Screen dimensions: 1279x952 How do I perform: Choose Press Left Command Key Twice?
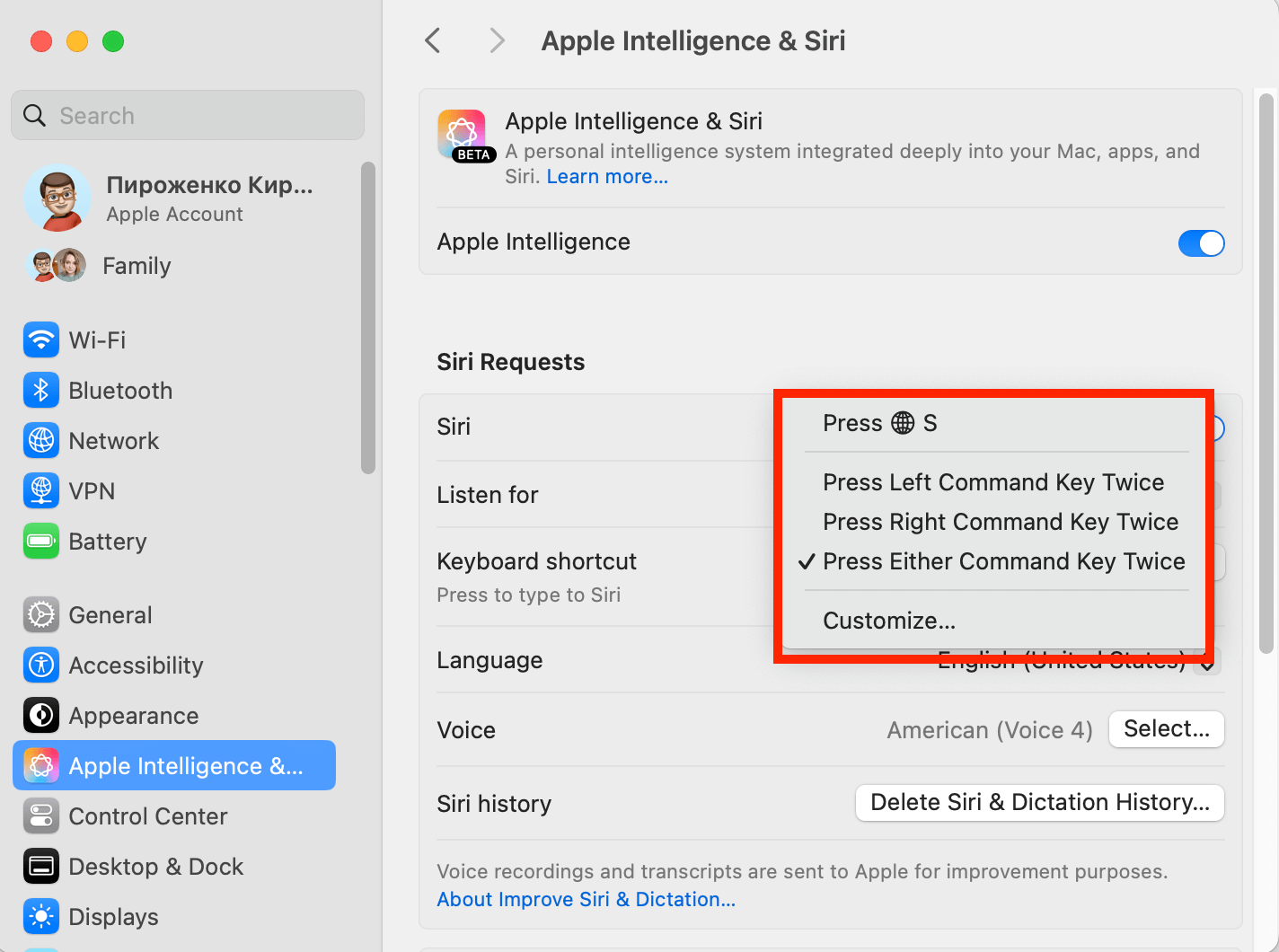992,482
